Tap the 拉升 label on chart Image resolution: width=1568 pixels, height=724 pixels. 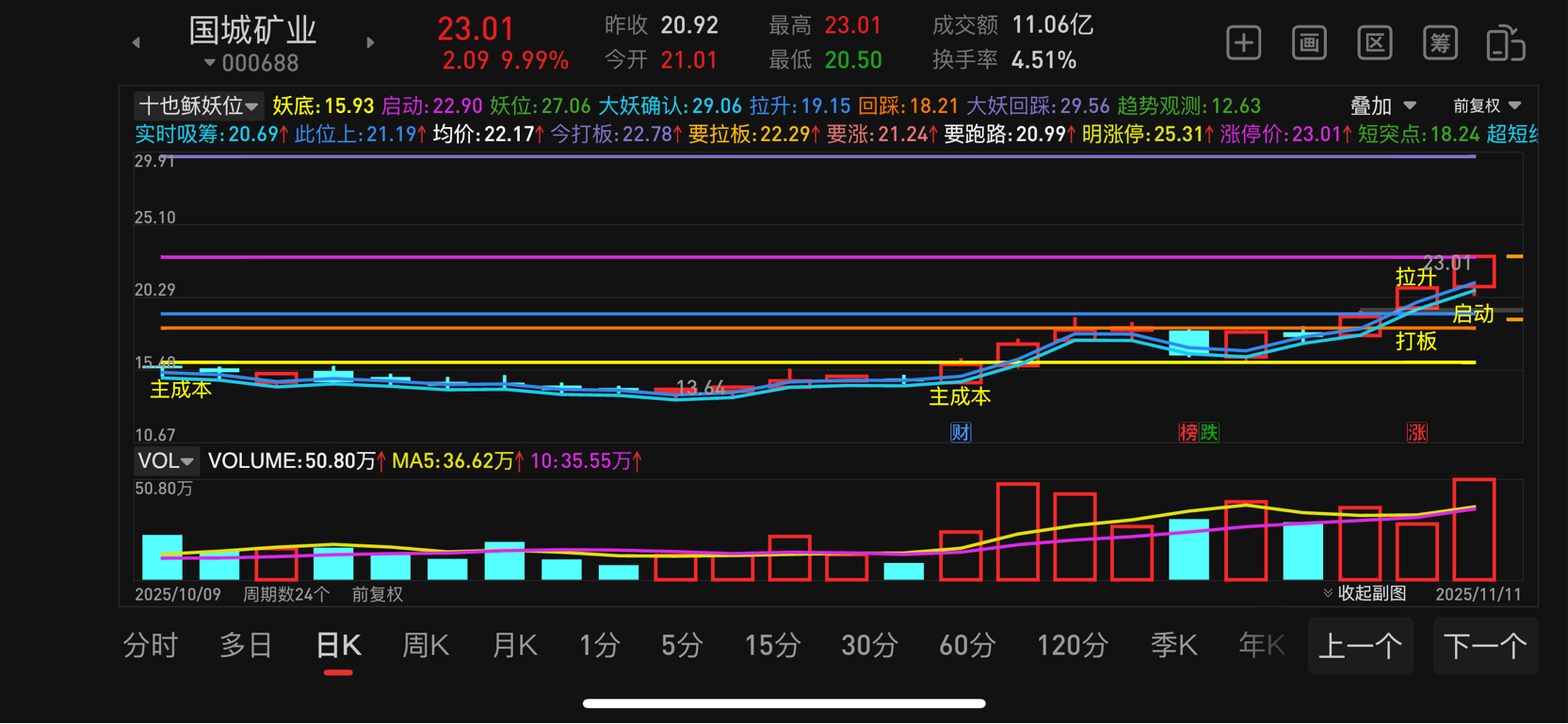pos(1415,277)
